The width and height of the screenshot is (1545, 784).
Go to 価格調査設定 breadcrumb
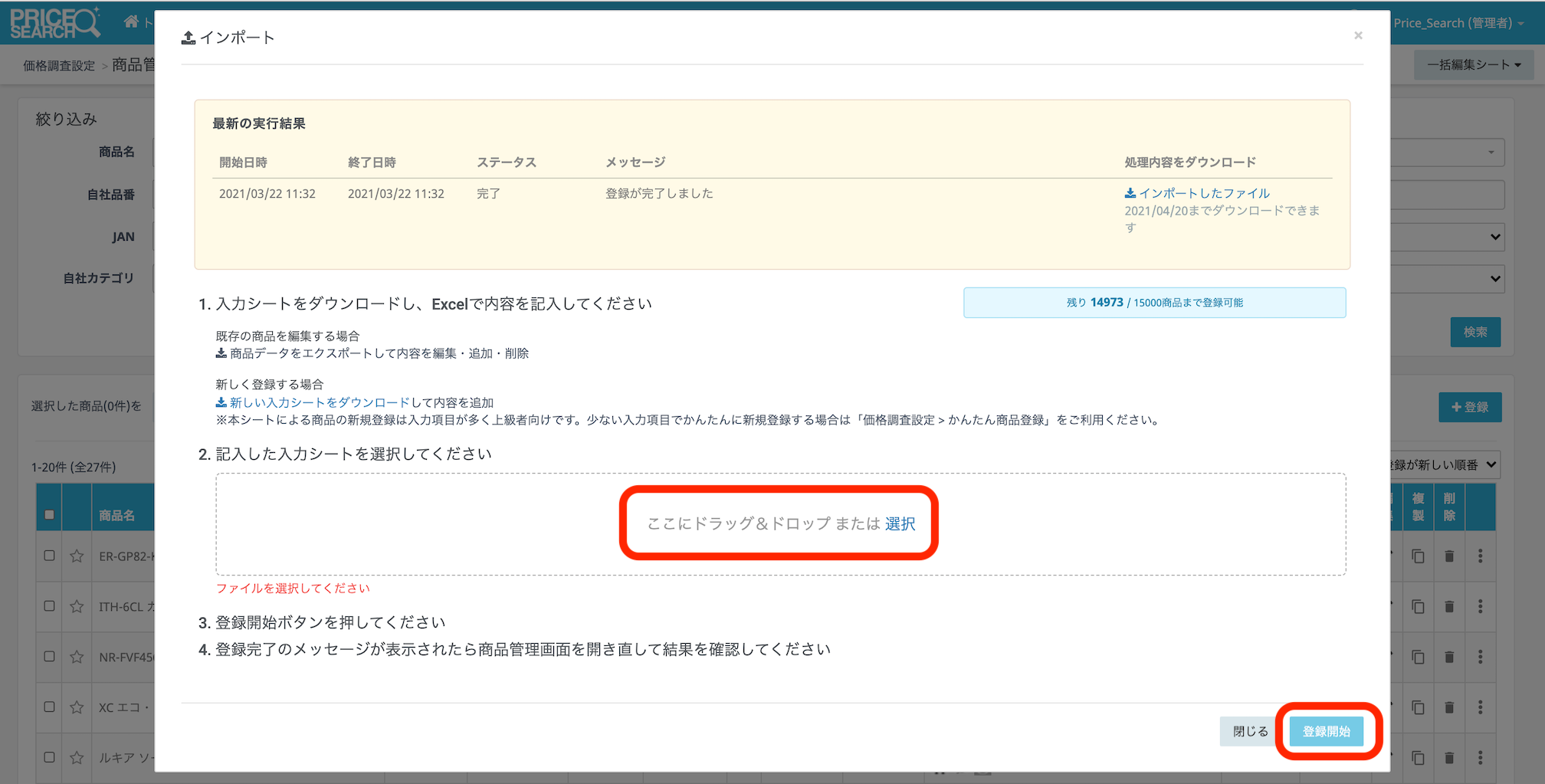59,66
